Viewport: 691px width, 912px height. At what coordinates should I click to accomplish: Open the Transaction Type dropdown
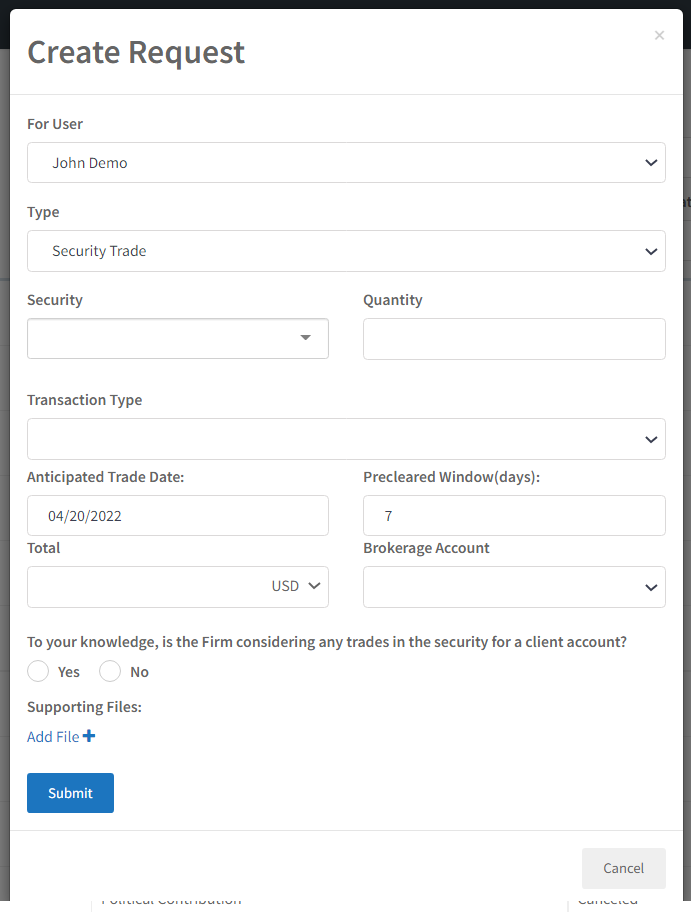coord(346,439)
